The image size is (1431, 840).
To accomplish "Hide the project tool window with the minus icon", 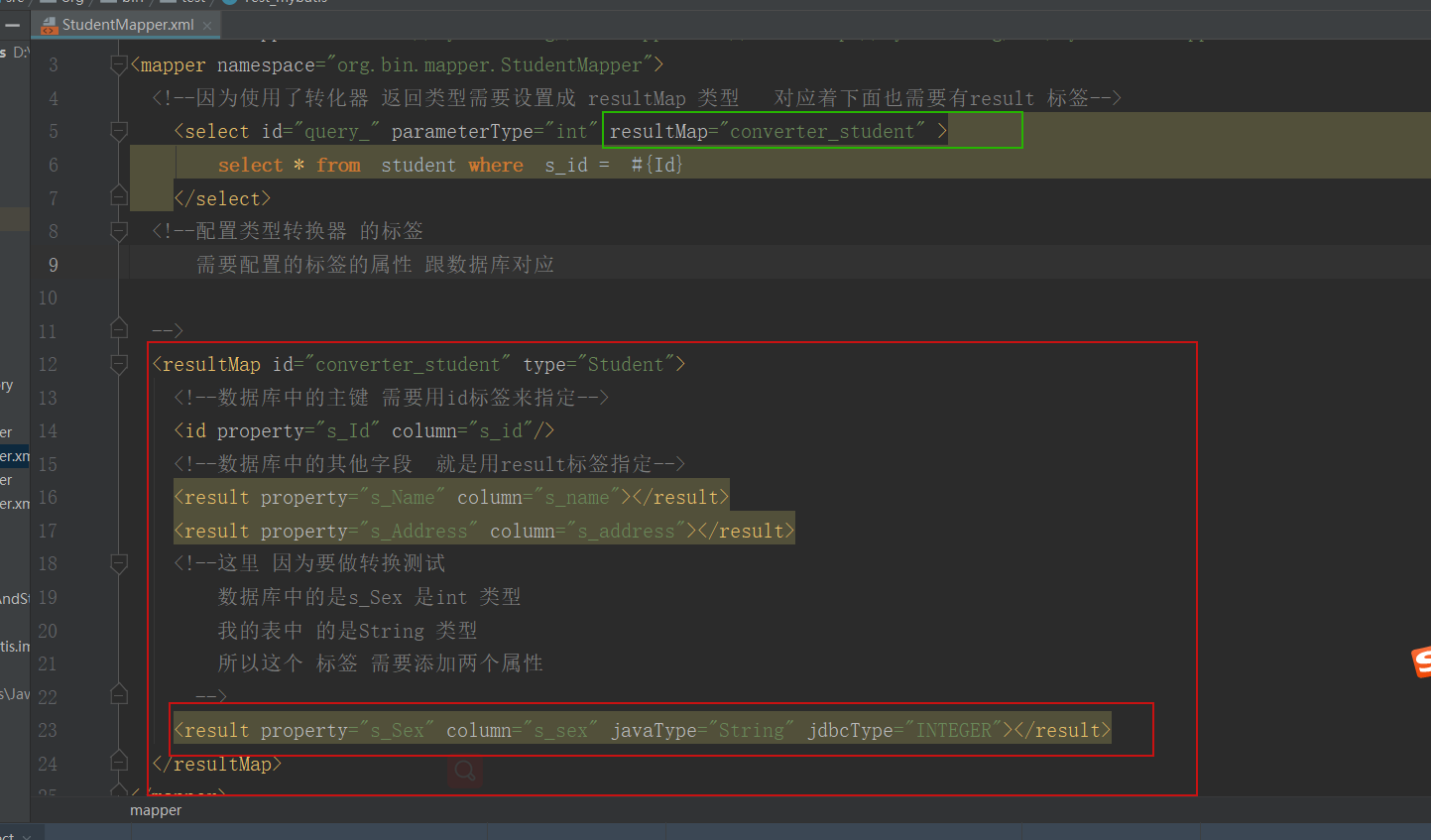I will pyautogui.click(x=13, y=25).
